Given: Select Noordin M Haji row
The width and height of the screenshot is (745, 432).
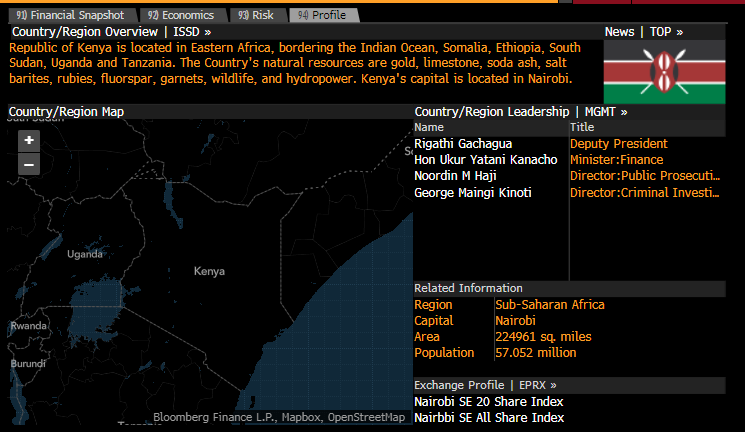Looking at the screenshot, I should point(455,176).
